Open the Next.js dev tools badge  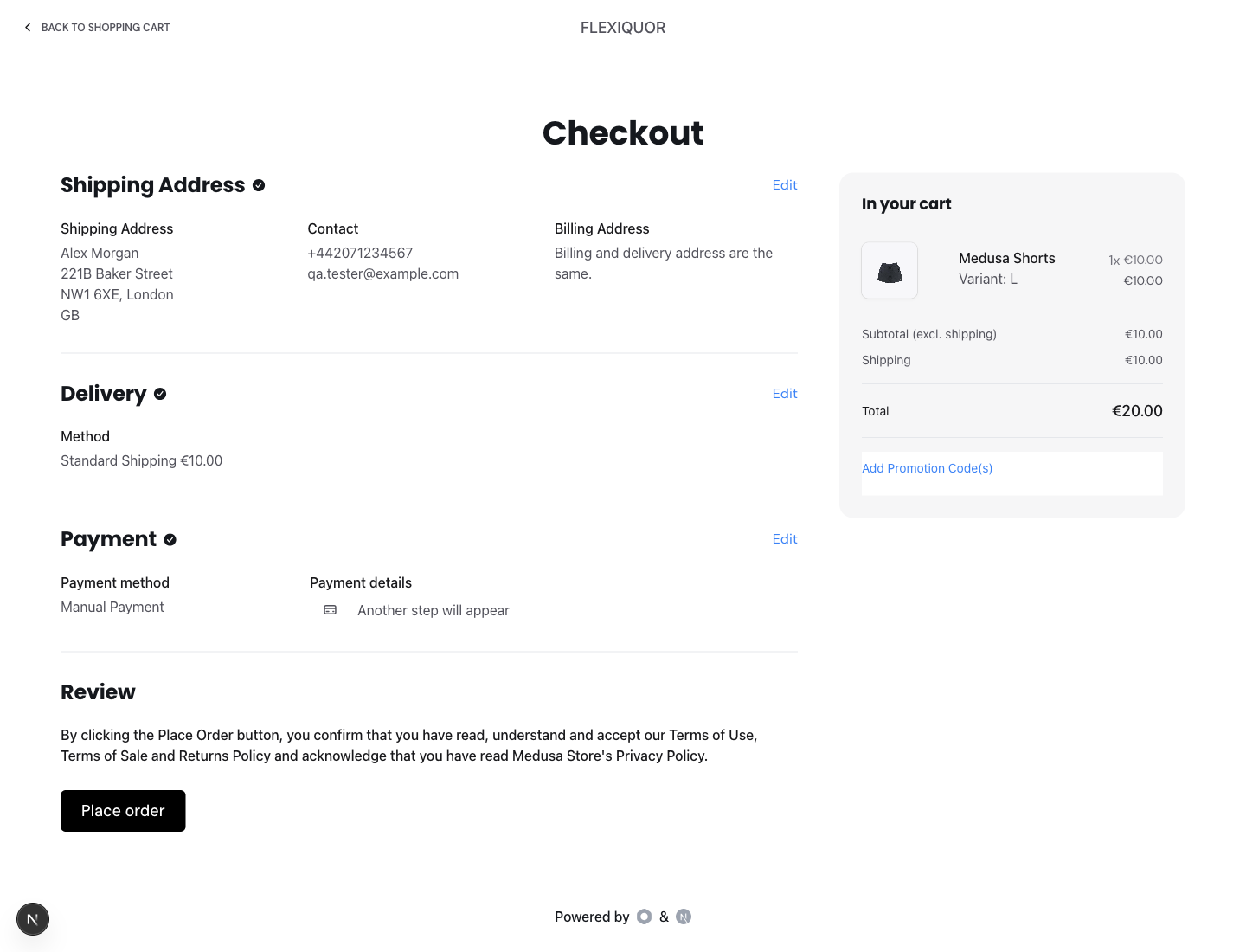(x=33, y=919)
